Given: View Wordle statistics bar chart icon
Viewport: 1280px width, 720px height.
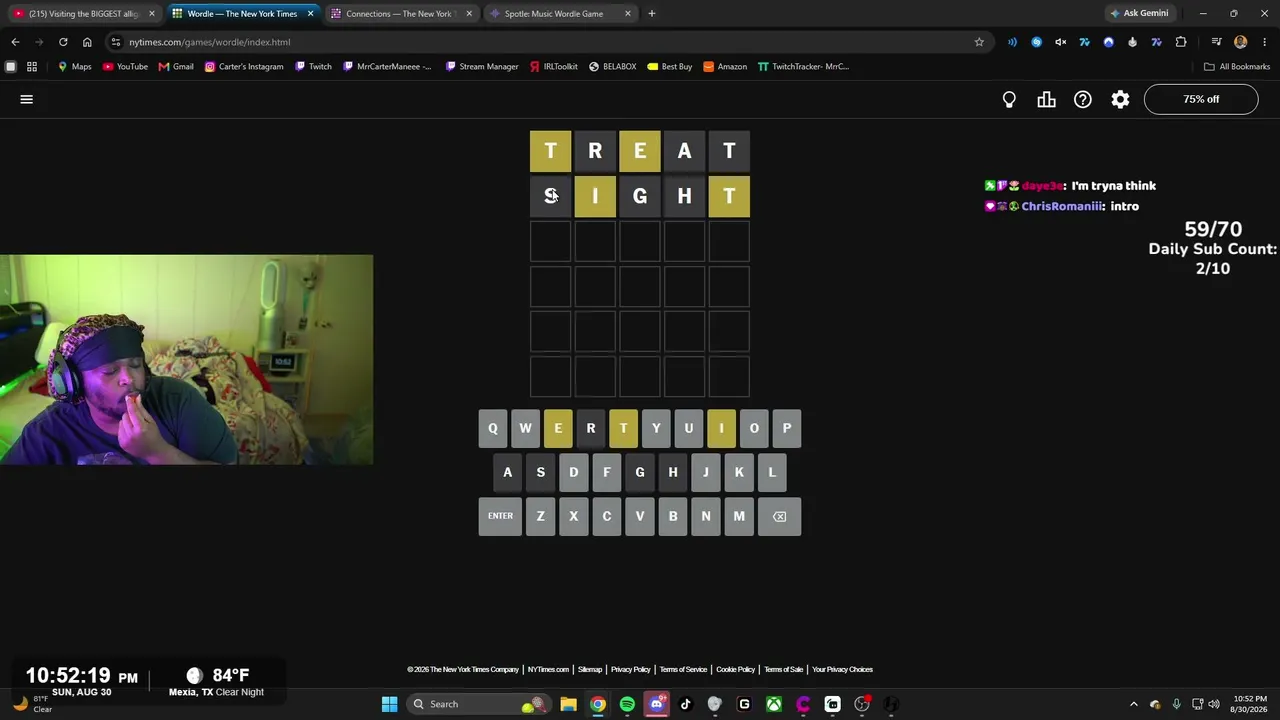Looking at the screenshot, I should pos(1046,99).
